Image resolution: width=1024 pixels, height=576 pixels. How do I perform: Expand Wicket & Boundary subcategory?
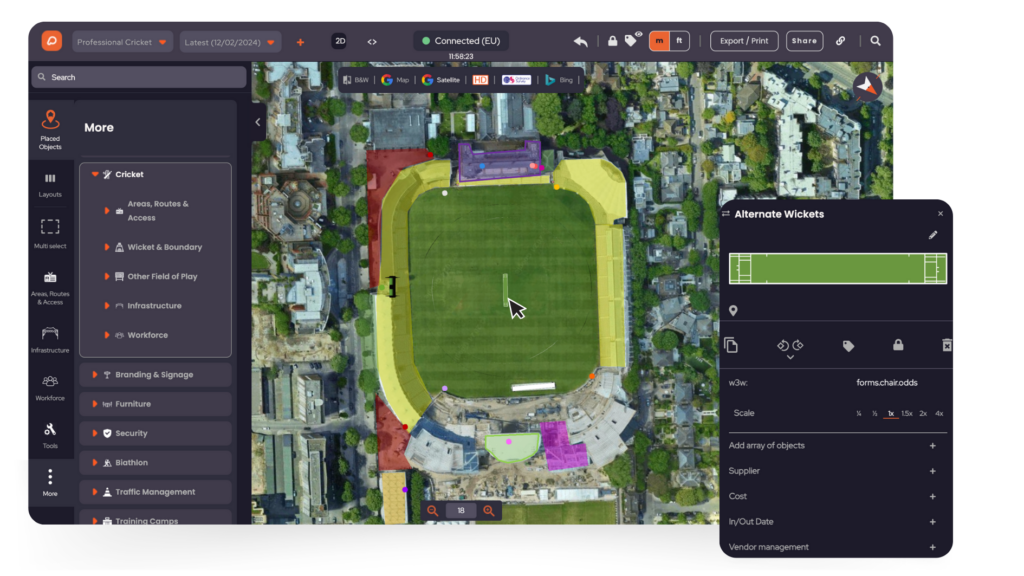pyautogui.click(x=106, y=247)
